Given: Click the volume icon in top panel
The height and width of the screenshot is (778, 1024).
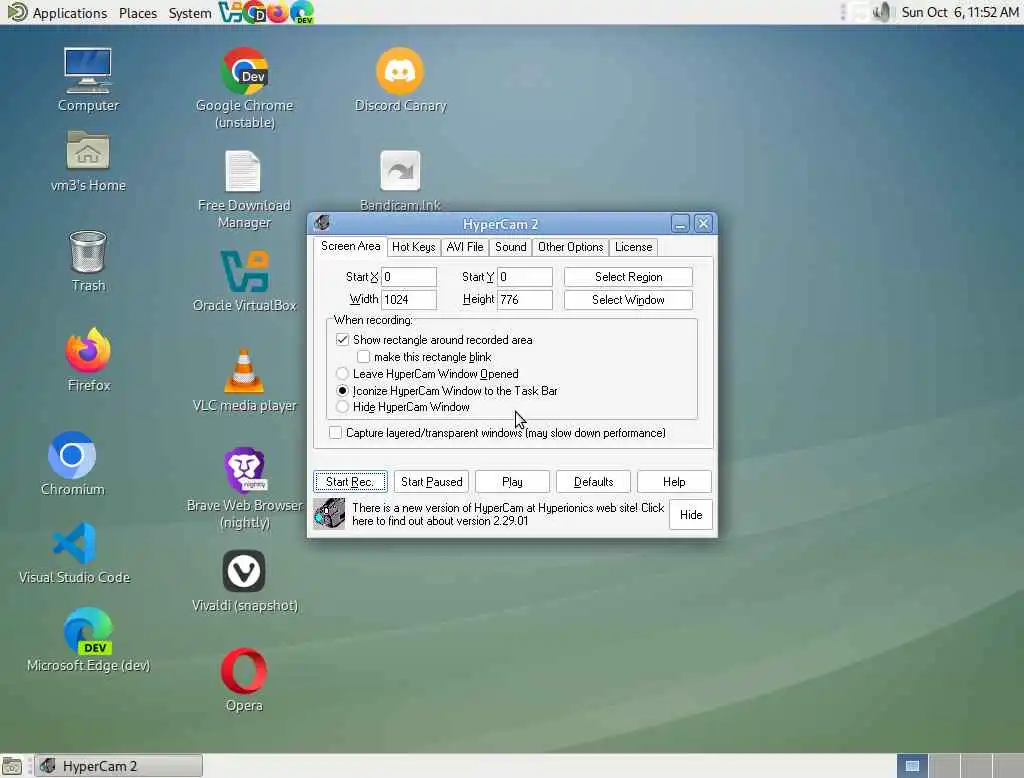Looking at the screenshot, I should pyautogui.click(x=882, y=12).
